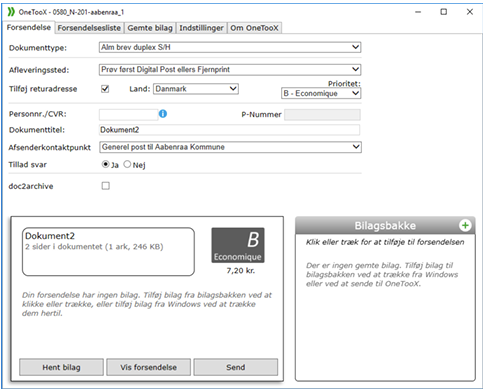Click the info icon beside Personnr./CVR
The image size is (486, 389).
click(163, 114)
